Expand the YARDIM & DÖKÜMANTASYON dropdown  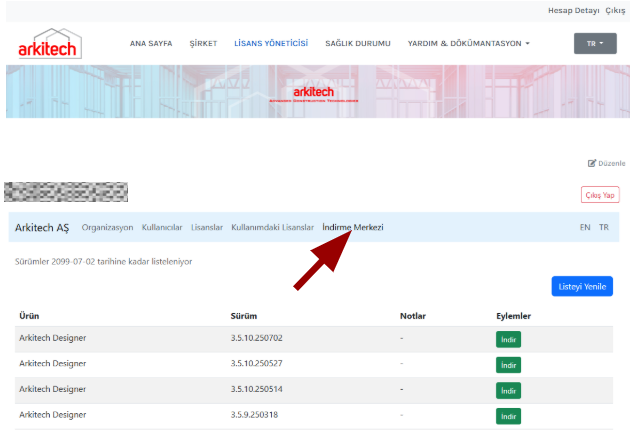coord(468,43)
